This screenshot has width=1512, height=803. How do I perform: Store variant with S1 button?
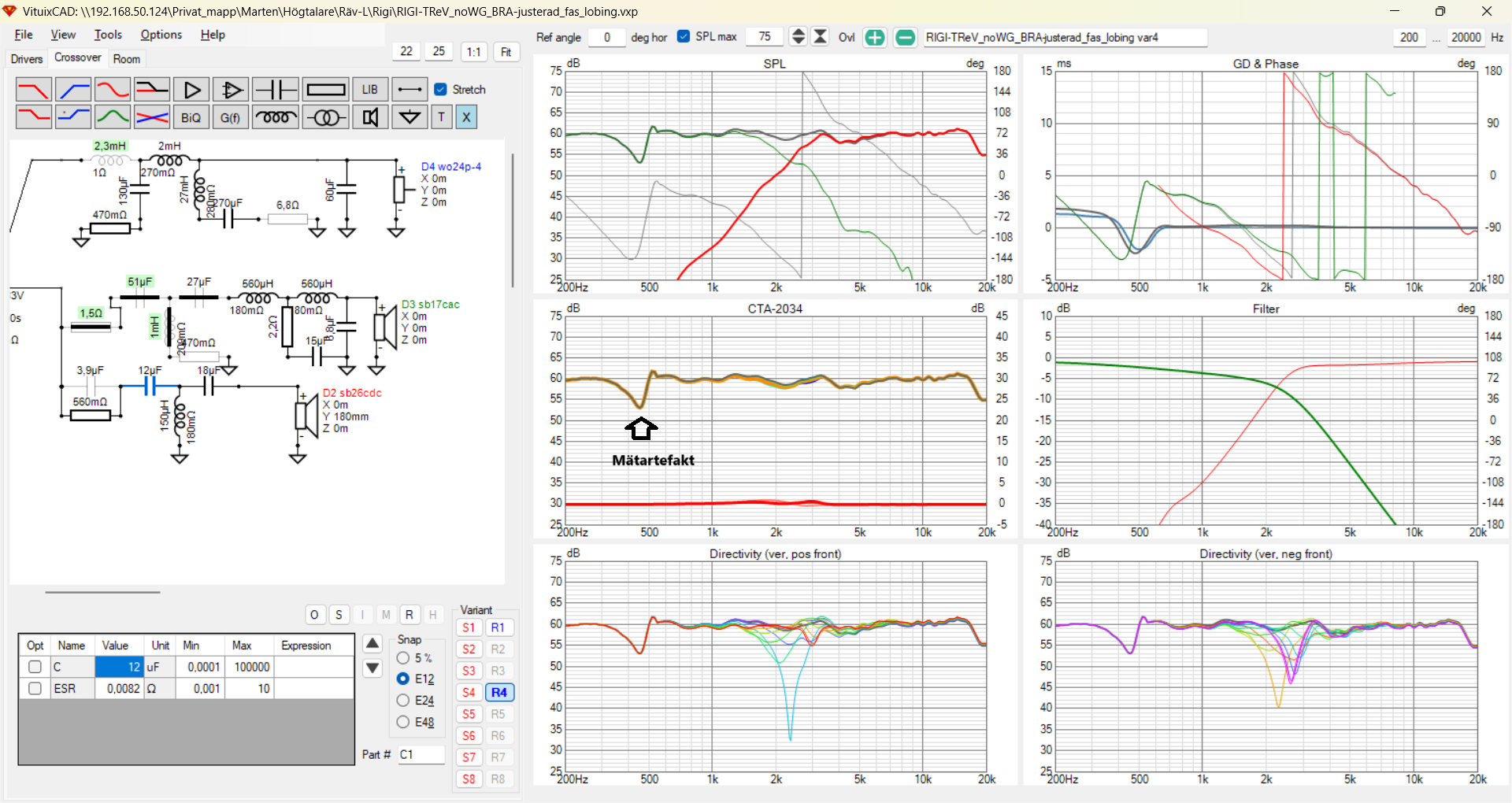[469, 627]
